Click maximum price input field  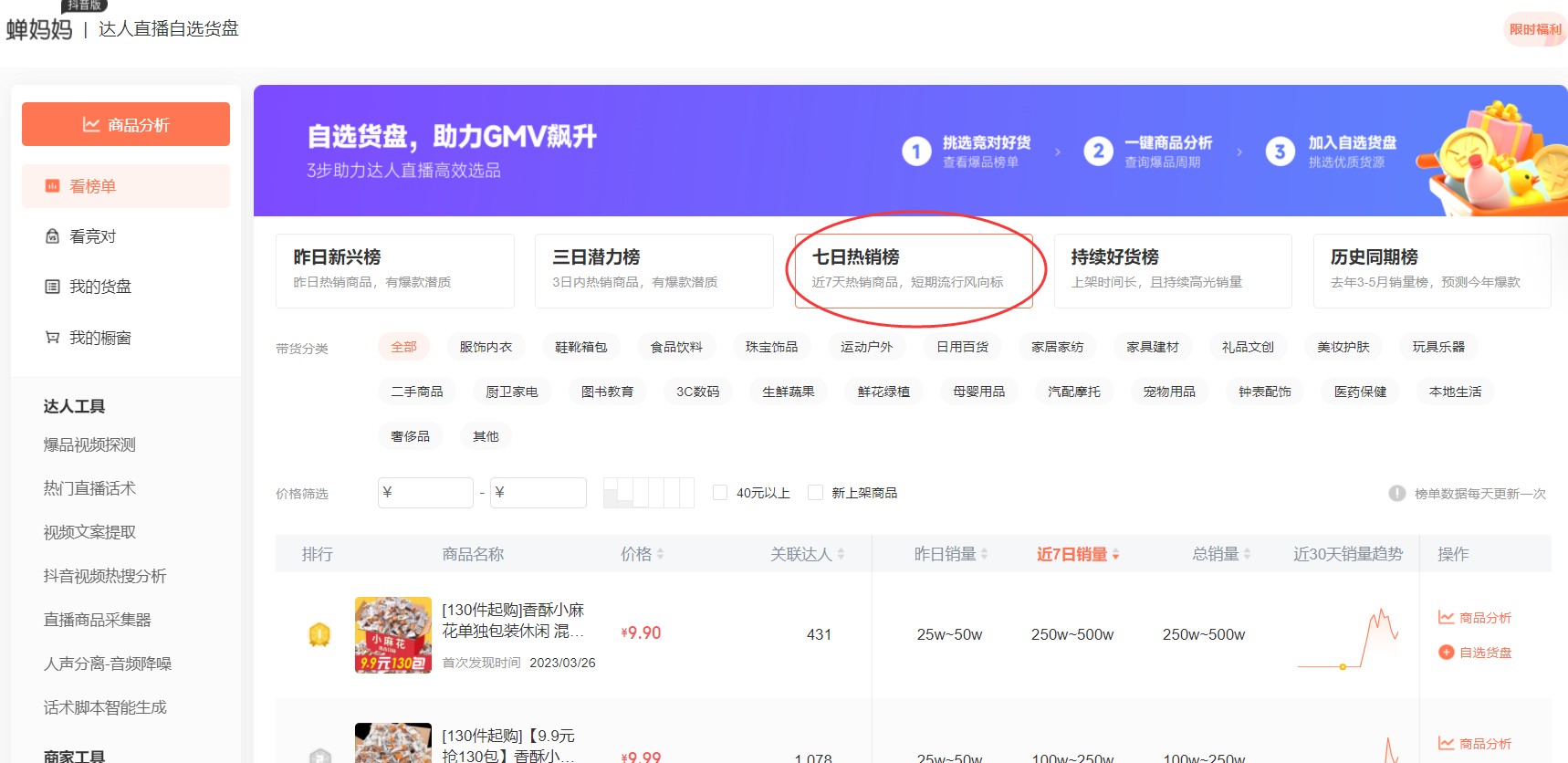(538, 493)
